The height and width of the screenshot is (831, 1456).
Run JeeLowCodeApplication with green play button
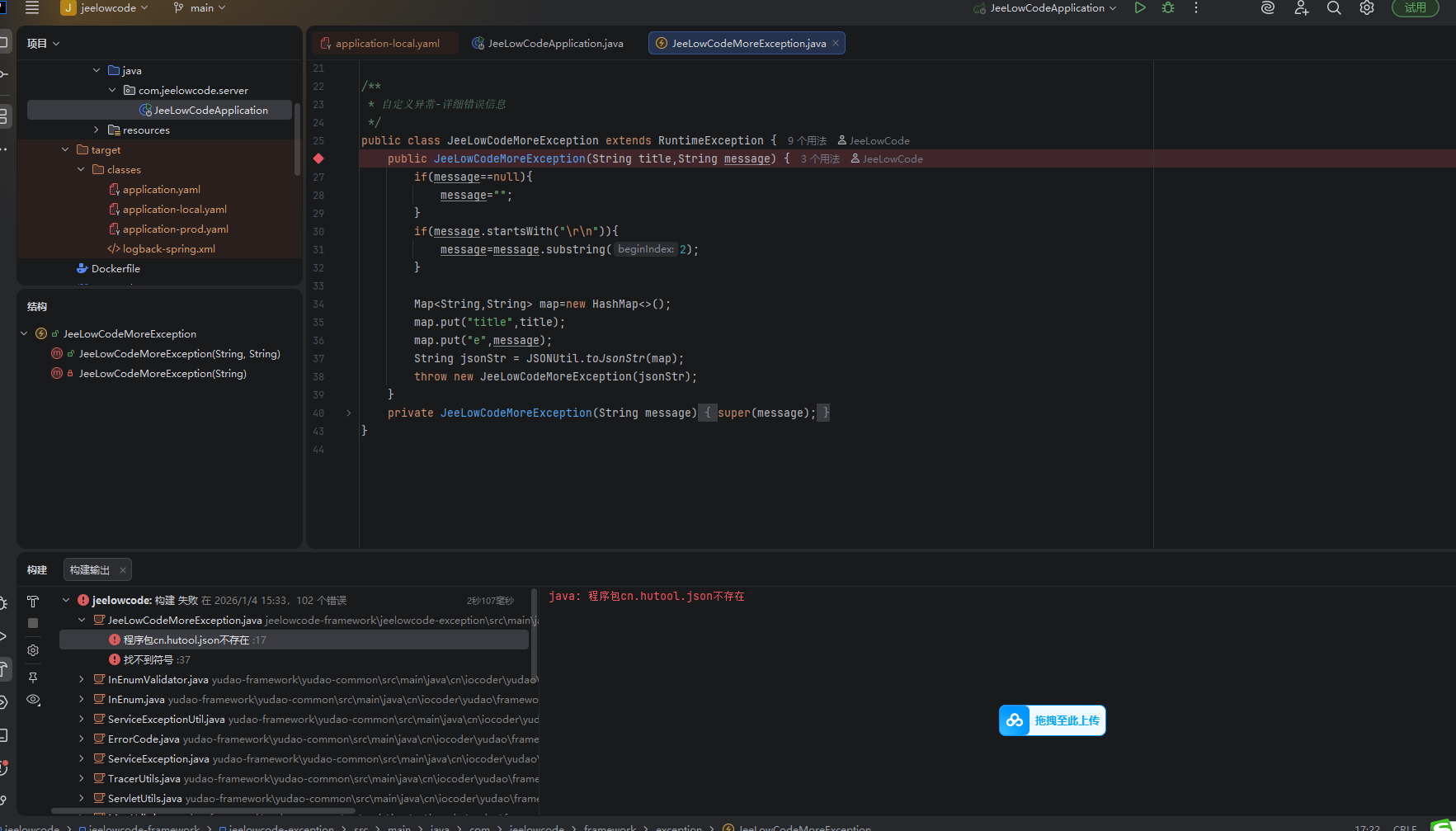[x=1140, y=8]
